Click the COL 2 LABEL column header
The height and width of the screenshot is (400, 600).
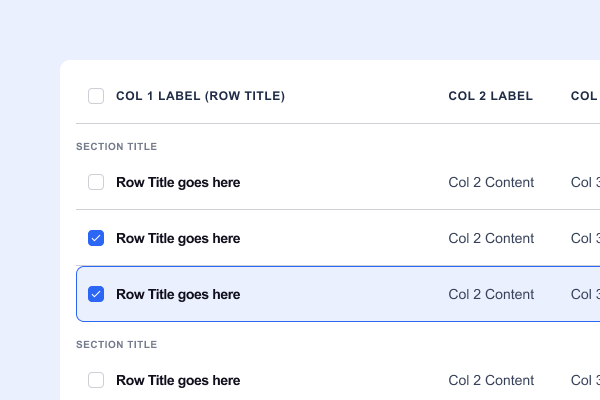490,96
